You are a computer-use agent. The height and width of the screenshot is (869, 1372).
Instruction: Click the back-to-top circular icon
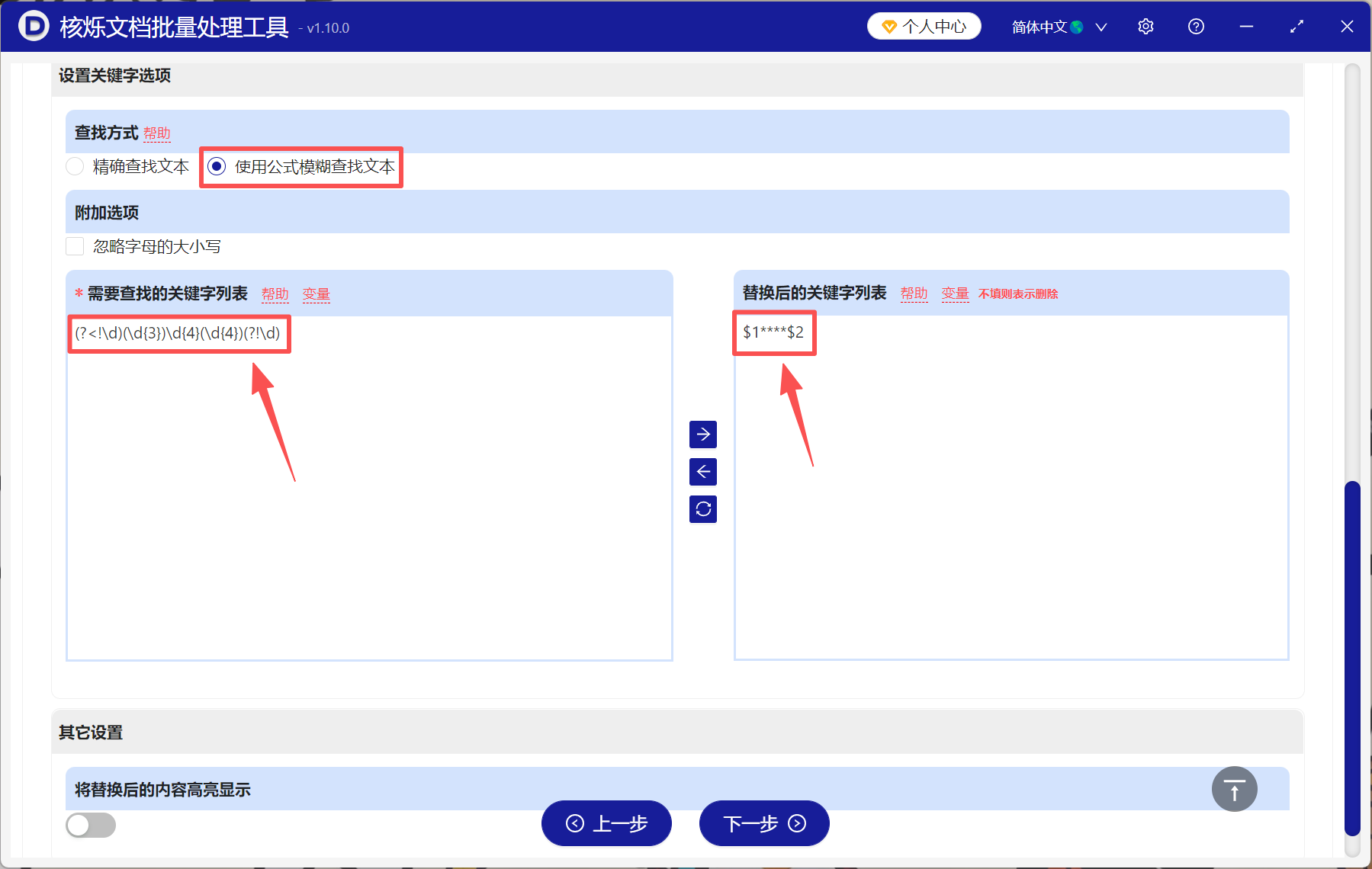[x=1234, y=789]
